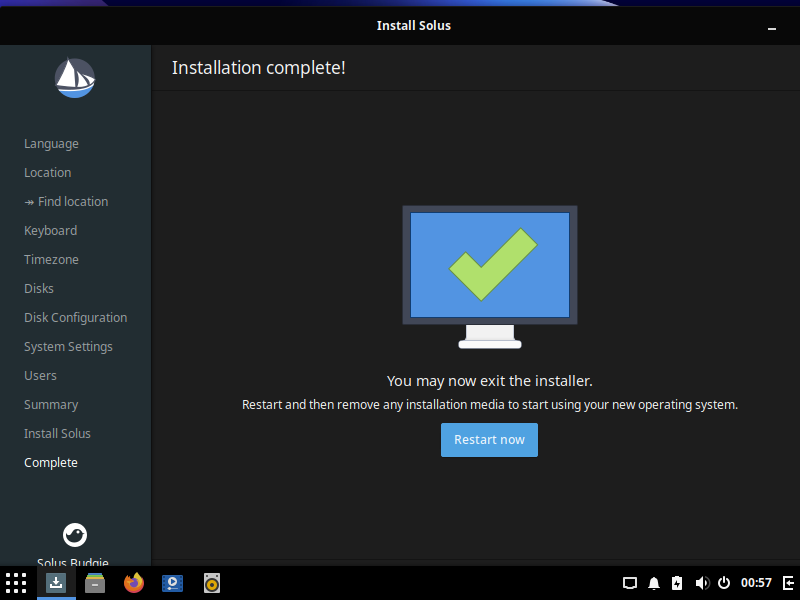The height and width of the screenshot is (600, 800).
Task: Click the Solus sailboat logo
Action: pyautogui.click(x=75, y=78)
